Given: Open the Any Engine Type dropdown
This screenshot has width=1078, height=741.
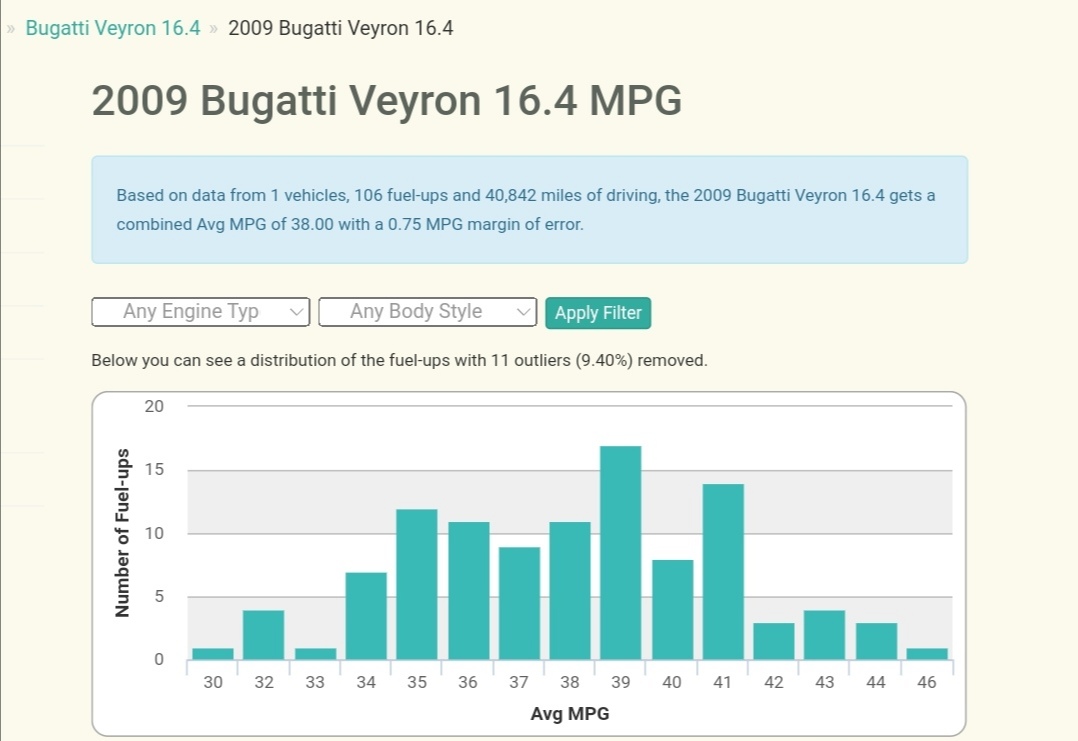Looking at the screenshot, I should click(201, 312).
